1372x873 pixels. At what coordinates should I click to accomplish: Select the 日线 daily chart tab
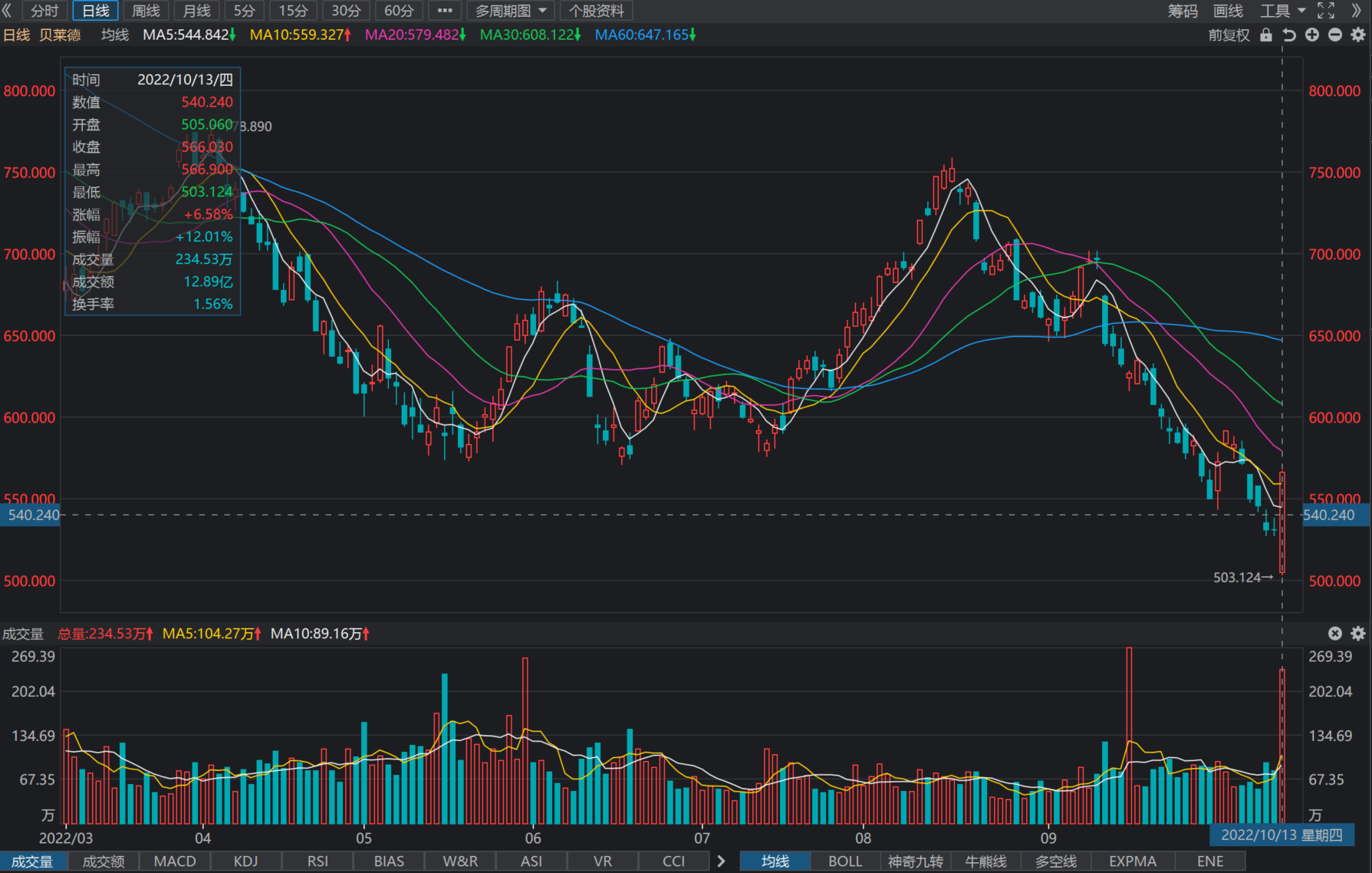96,11
